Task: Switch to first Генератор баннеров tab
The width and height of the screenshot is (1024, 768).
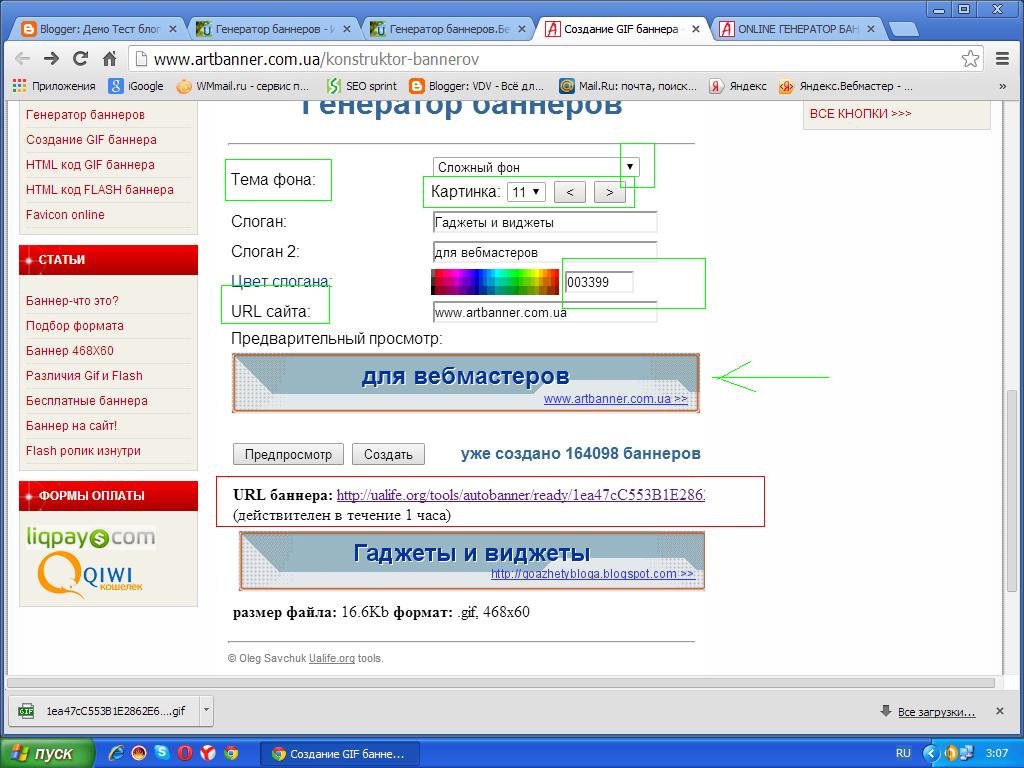Action: tap(274, 29)
